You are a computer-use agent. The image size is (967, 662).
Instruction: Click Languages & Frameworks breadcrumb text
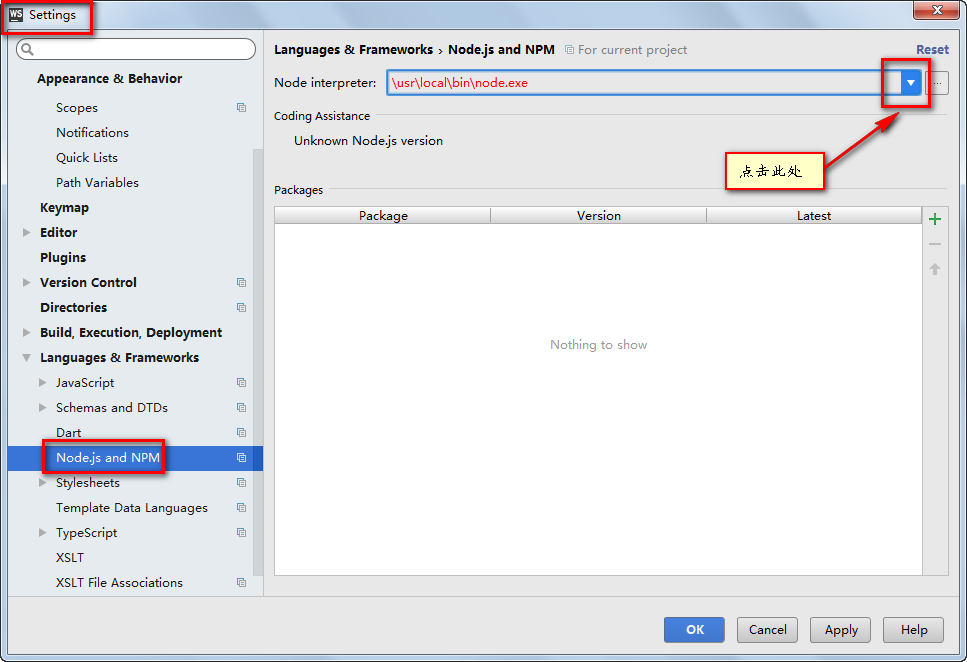click(x=353, y=49)
